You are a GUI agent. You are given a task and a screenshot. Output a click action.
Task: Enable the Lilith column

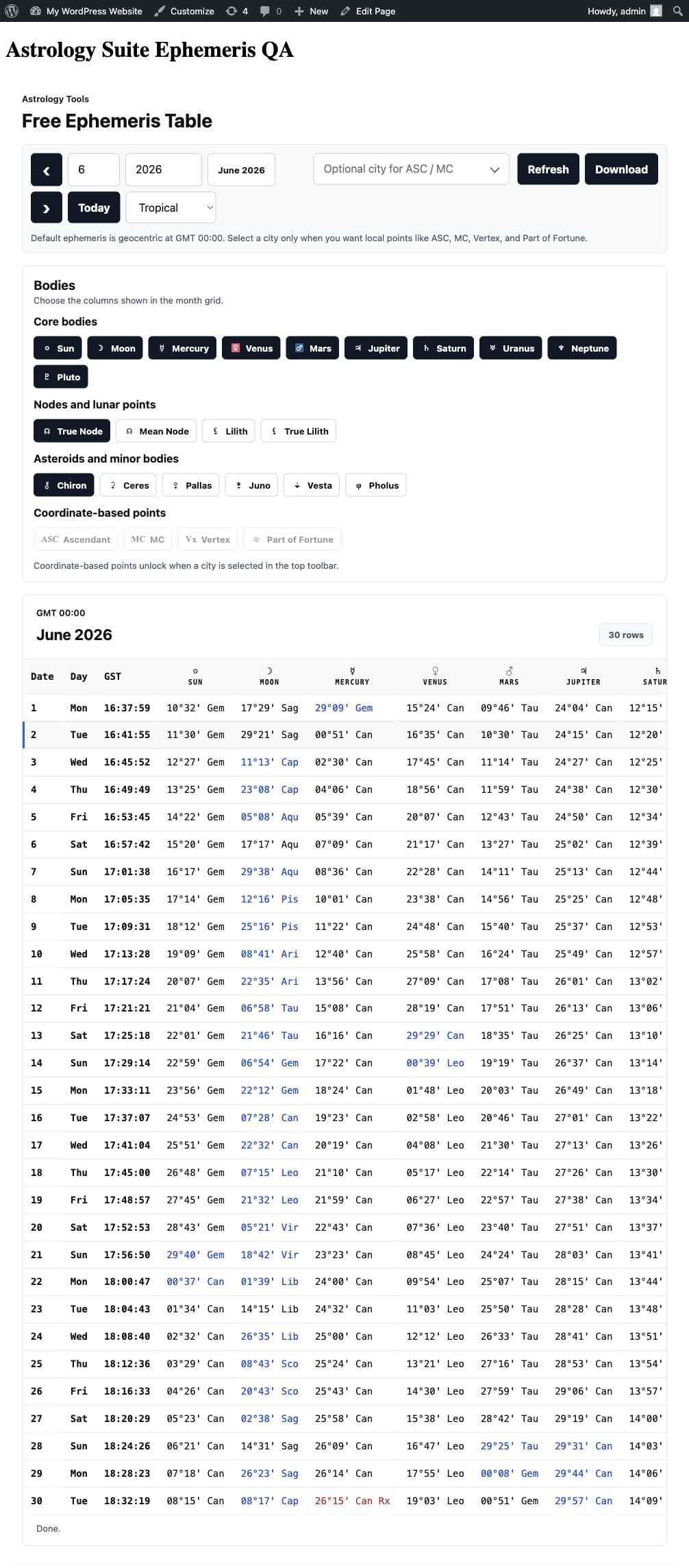pos(229,431)
